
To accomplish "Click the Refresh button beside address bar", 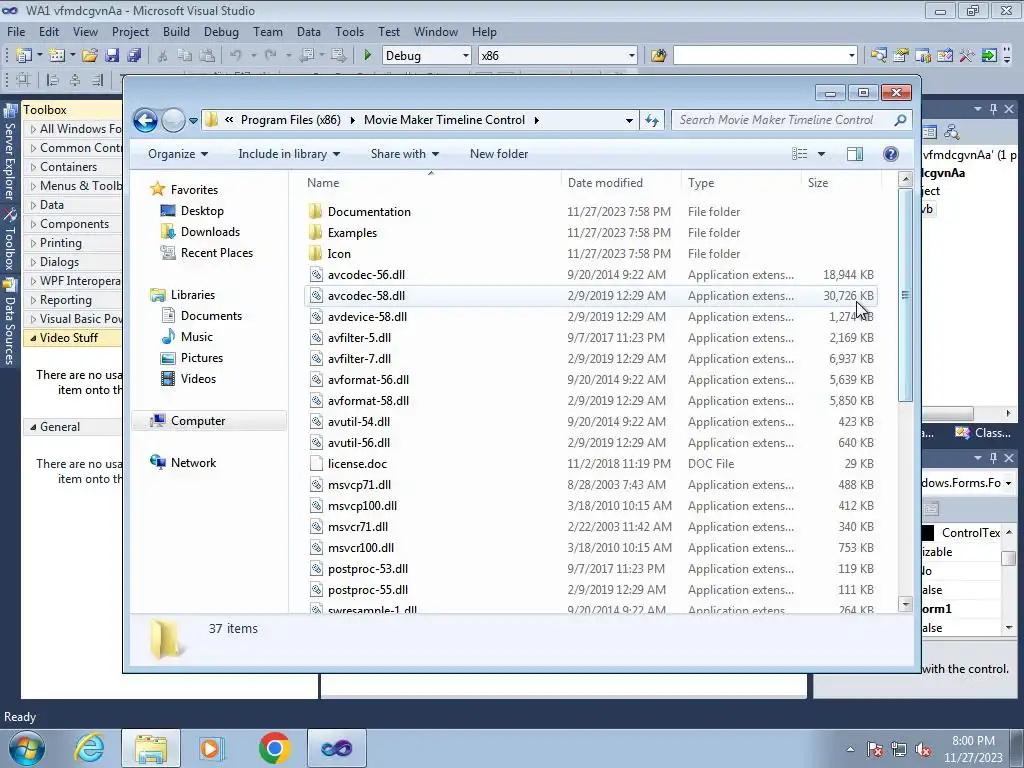I will click(x=652, y=120).
